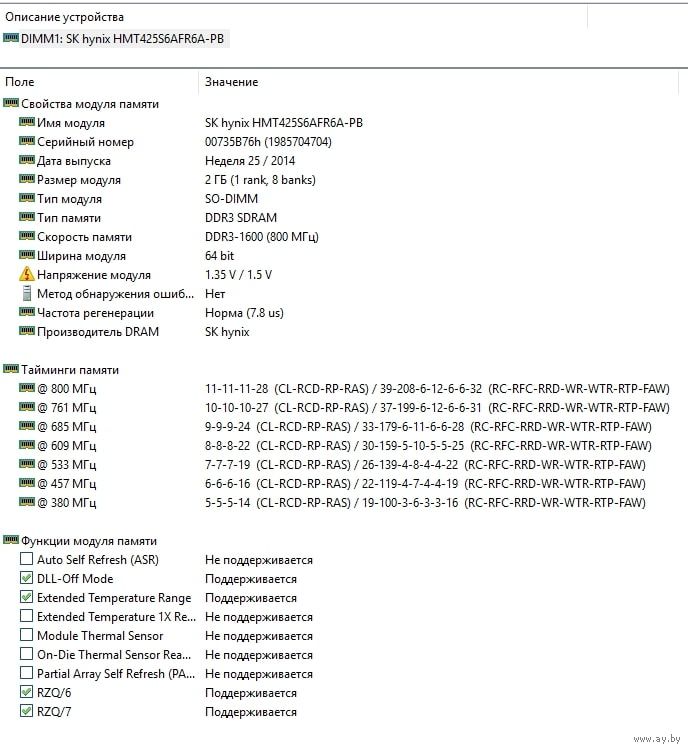Uncheck the DLL-Off Mode checkbox
The width and height of the screenshot is (688, 750).
(27, 579)
